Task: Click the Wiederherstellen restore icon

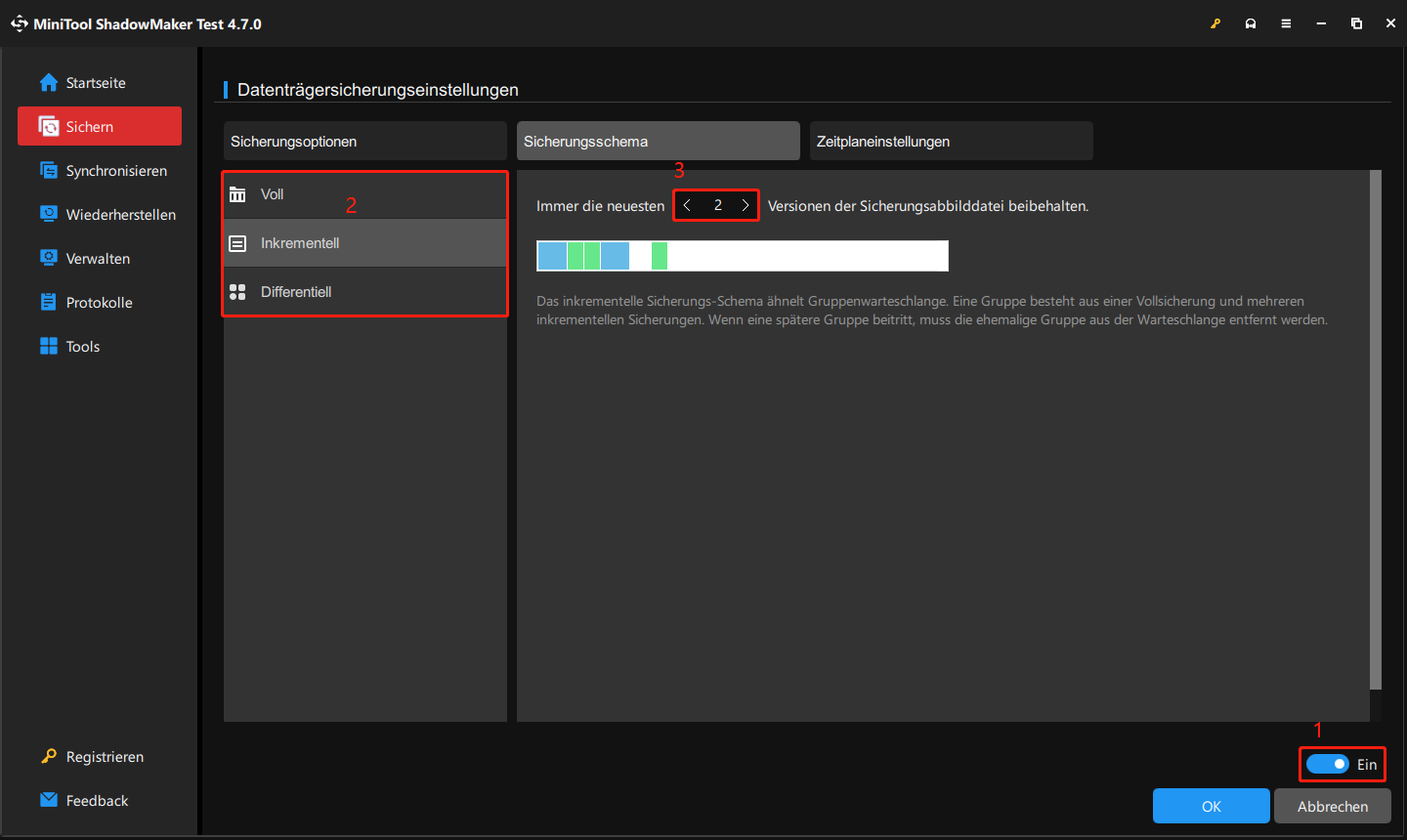Action: coord(49,214)
